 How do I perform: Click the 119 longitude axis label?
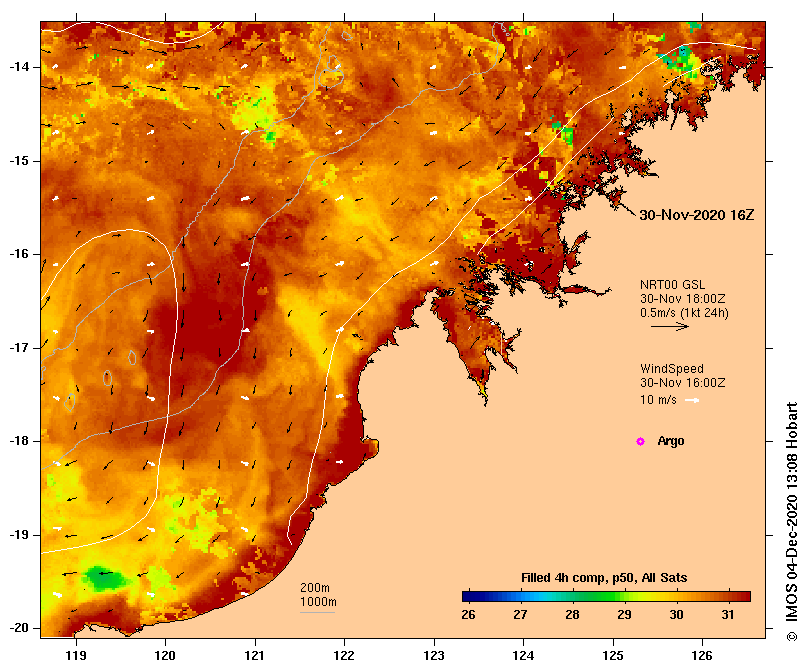click(76, 656)
